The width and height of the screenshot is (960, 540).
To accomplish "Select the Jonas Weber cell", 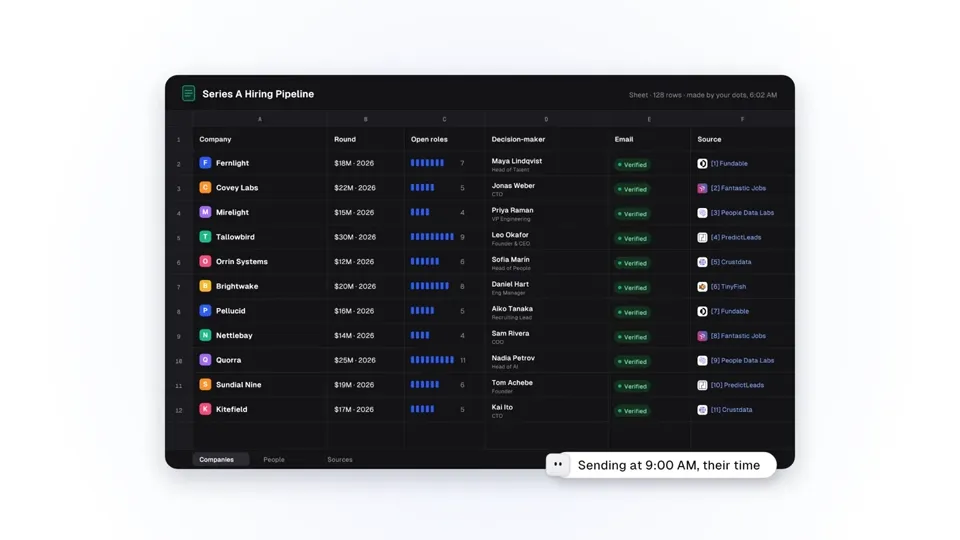I will tap(547, 189).
